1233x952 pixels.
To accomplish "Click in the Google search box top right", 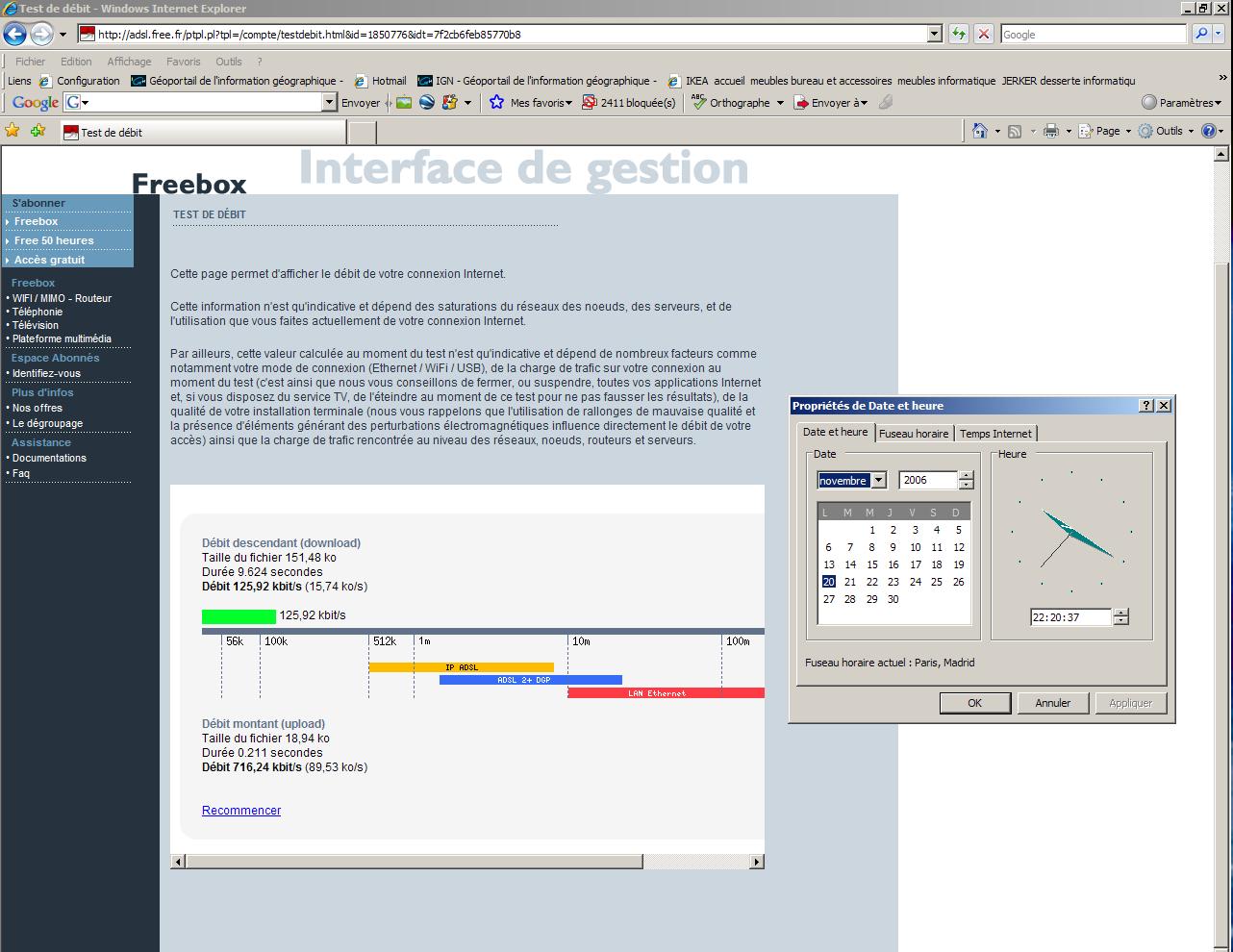I will (1094, 35).
